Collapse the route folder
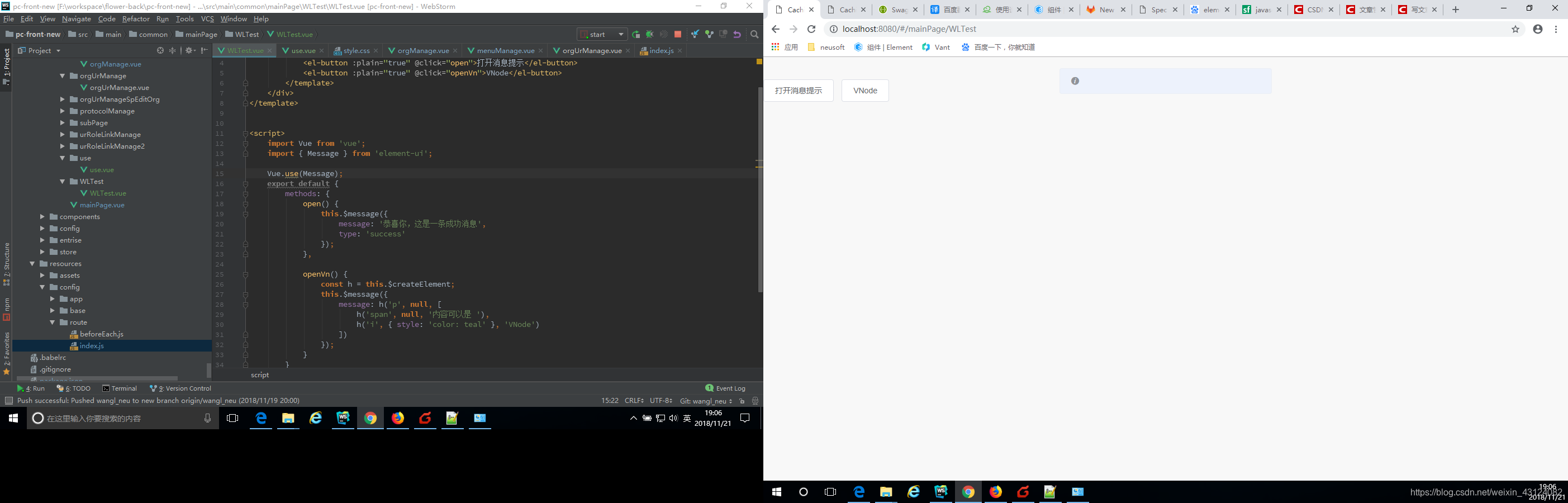 [53, 322]
